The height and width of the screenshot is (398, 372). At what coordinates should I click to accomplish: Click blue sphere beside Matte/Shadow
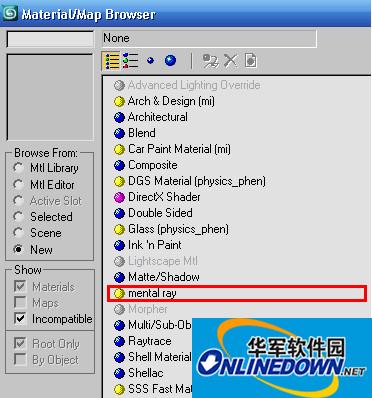119,277
